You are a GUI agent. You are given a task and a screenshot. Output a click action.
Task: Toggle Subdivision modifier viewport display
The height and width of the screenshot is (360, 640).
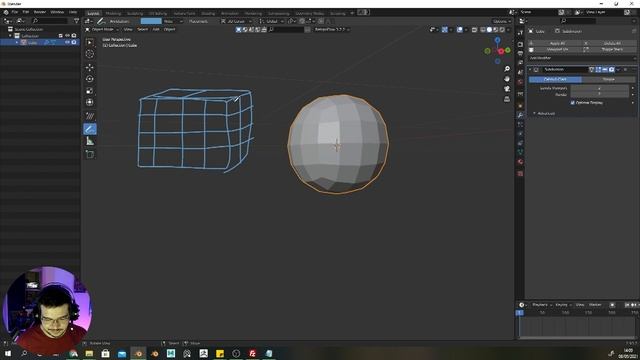[605, 70]
